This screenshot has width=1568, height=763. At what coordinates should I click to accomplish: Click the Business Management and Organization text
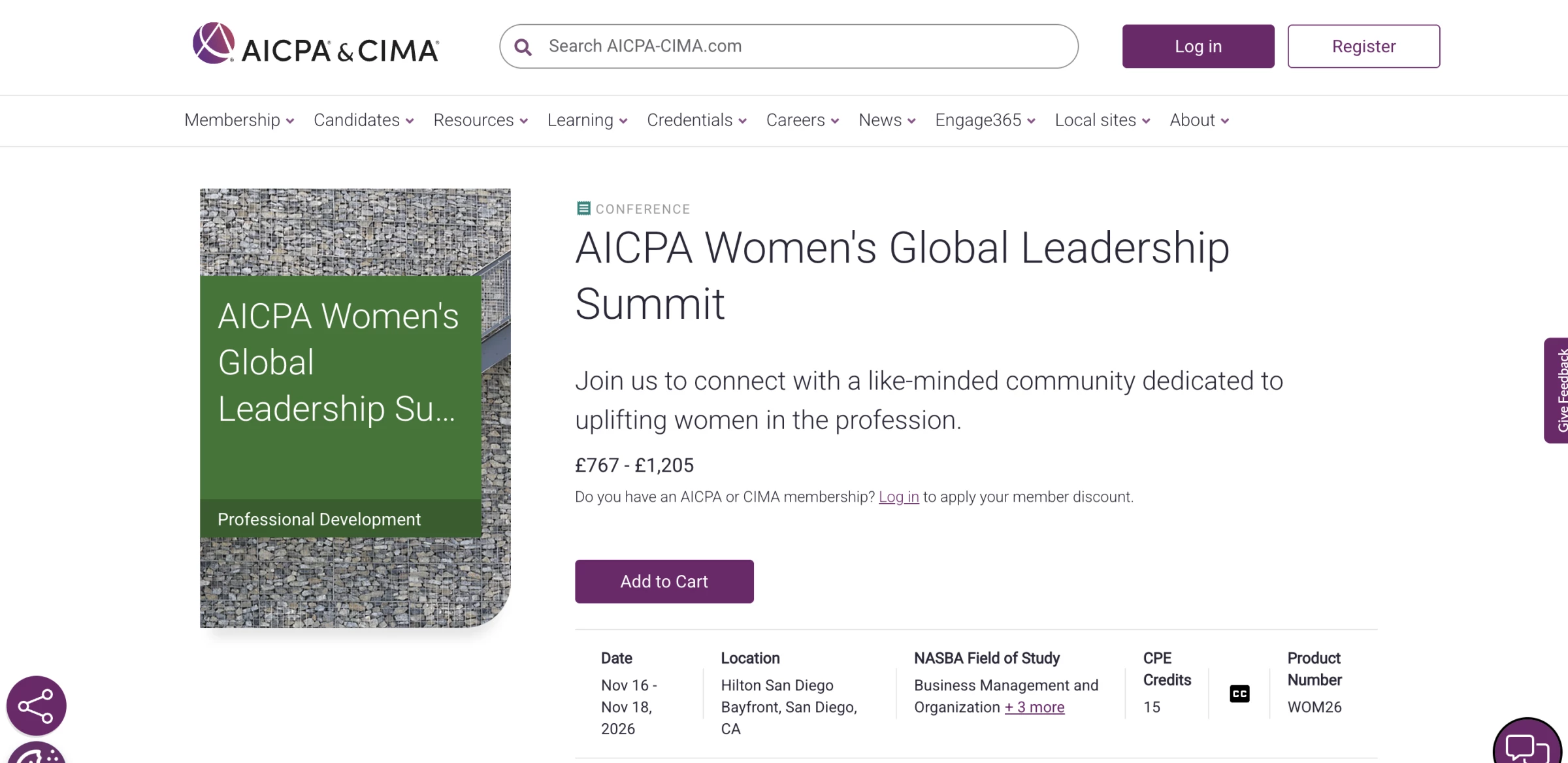pos(1006,696)
